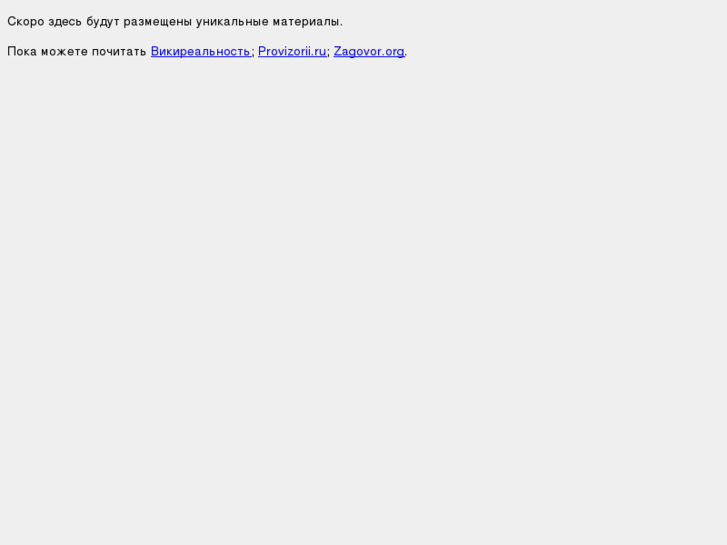Click the word "можете" before the links
The image size is (727, 545).
tap(64, 51)
